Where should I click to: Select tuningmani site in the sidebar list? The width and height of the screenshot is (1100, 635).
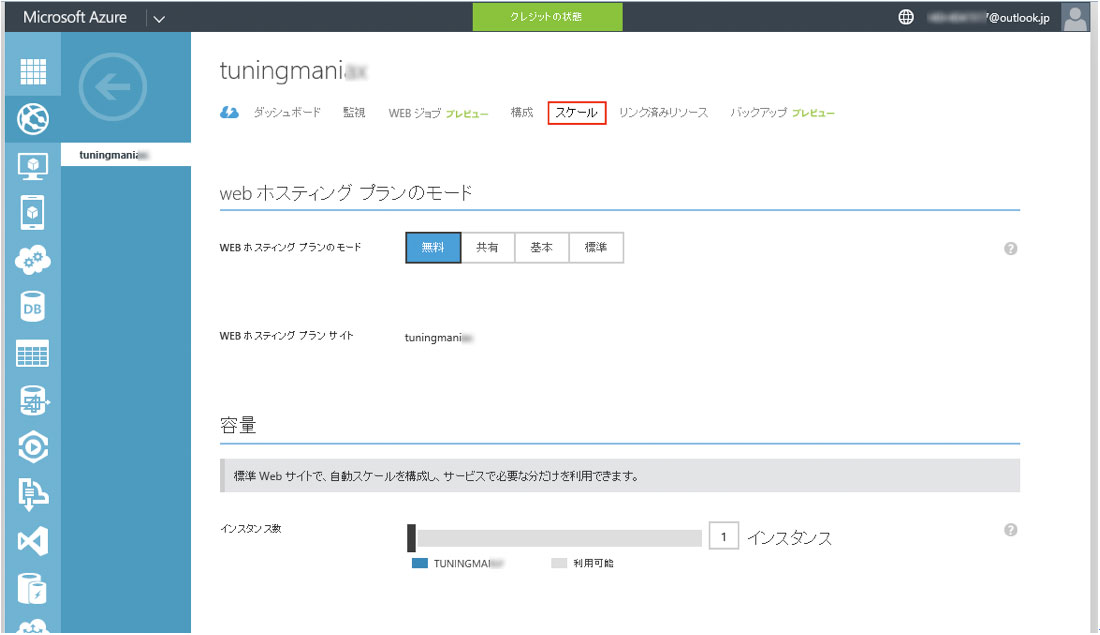[126, 154]
